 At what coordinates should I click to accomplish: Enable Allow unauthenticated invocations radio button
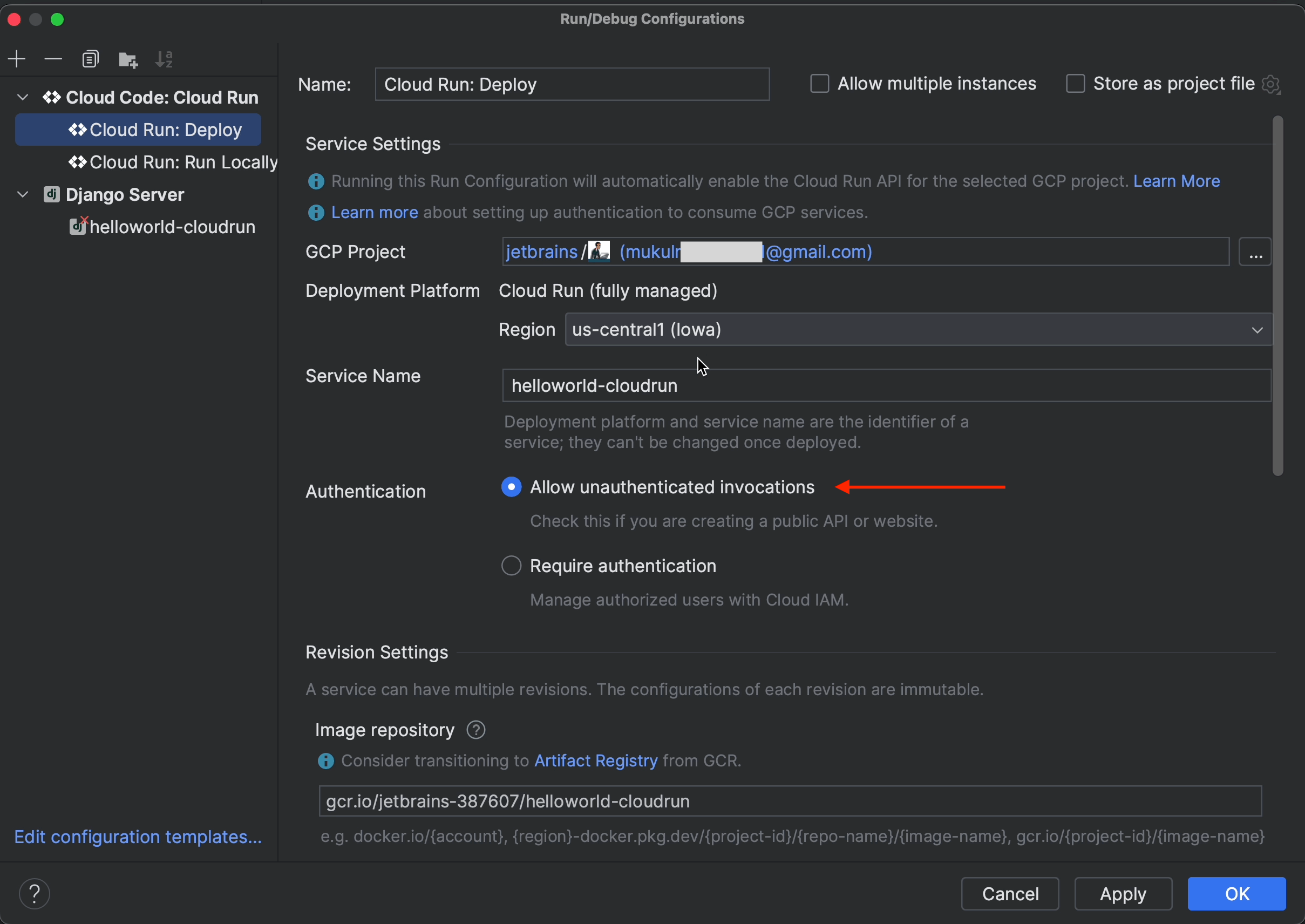pyautogui.click(x=511, y=487)
